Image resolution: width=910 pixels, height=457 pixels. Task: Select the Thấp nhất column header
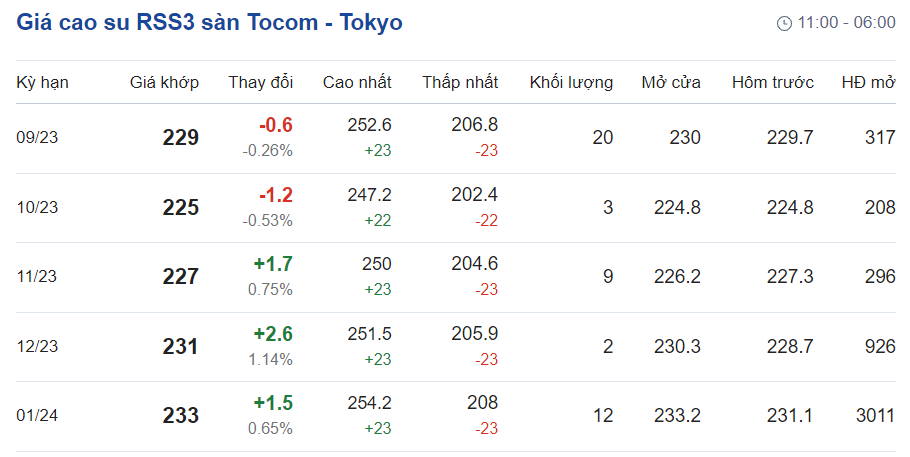click(x=460, y=82)
